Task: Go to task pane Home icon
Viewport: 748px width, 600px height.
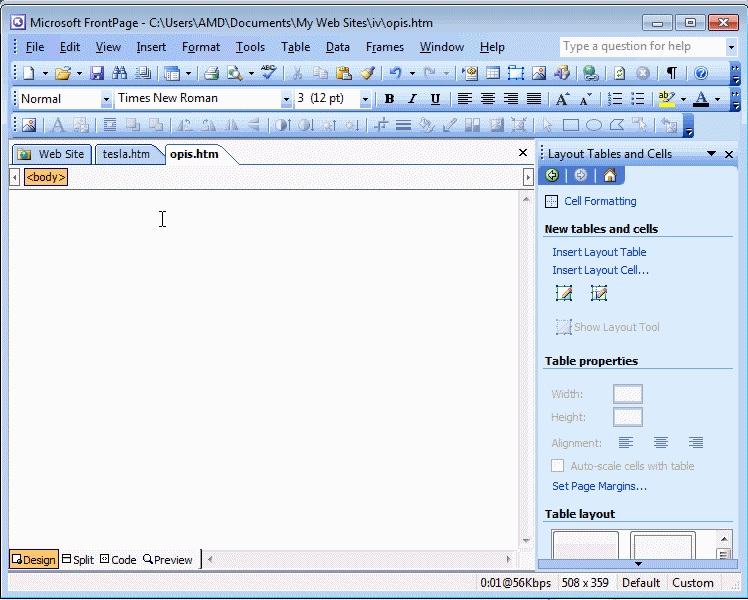Action: (x=609, y=176)
